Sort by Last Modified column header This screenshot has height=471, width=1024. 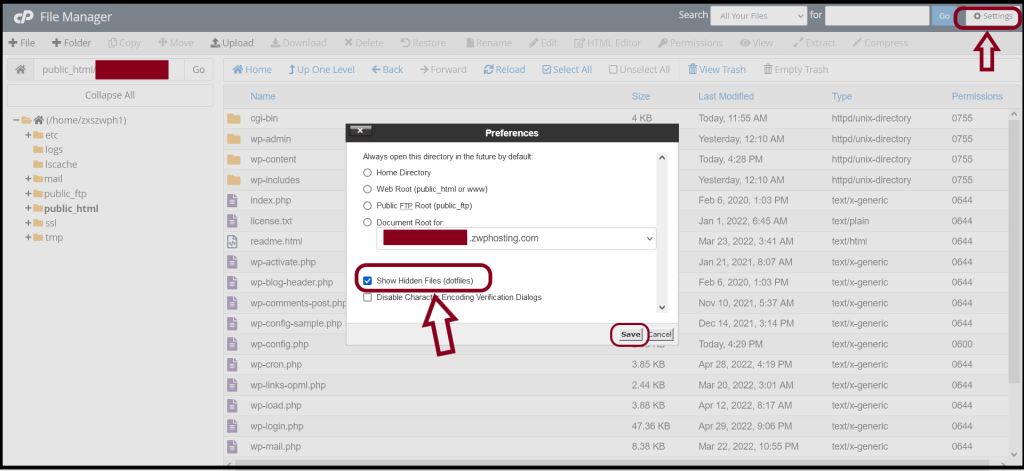coord(726,97)
